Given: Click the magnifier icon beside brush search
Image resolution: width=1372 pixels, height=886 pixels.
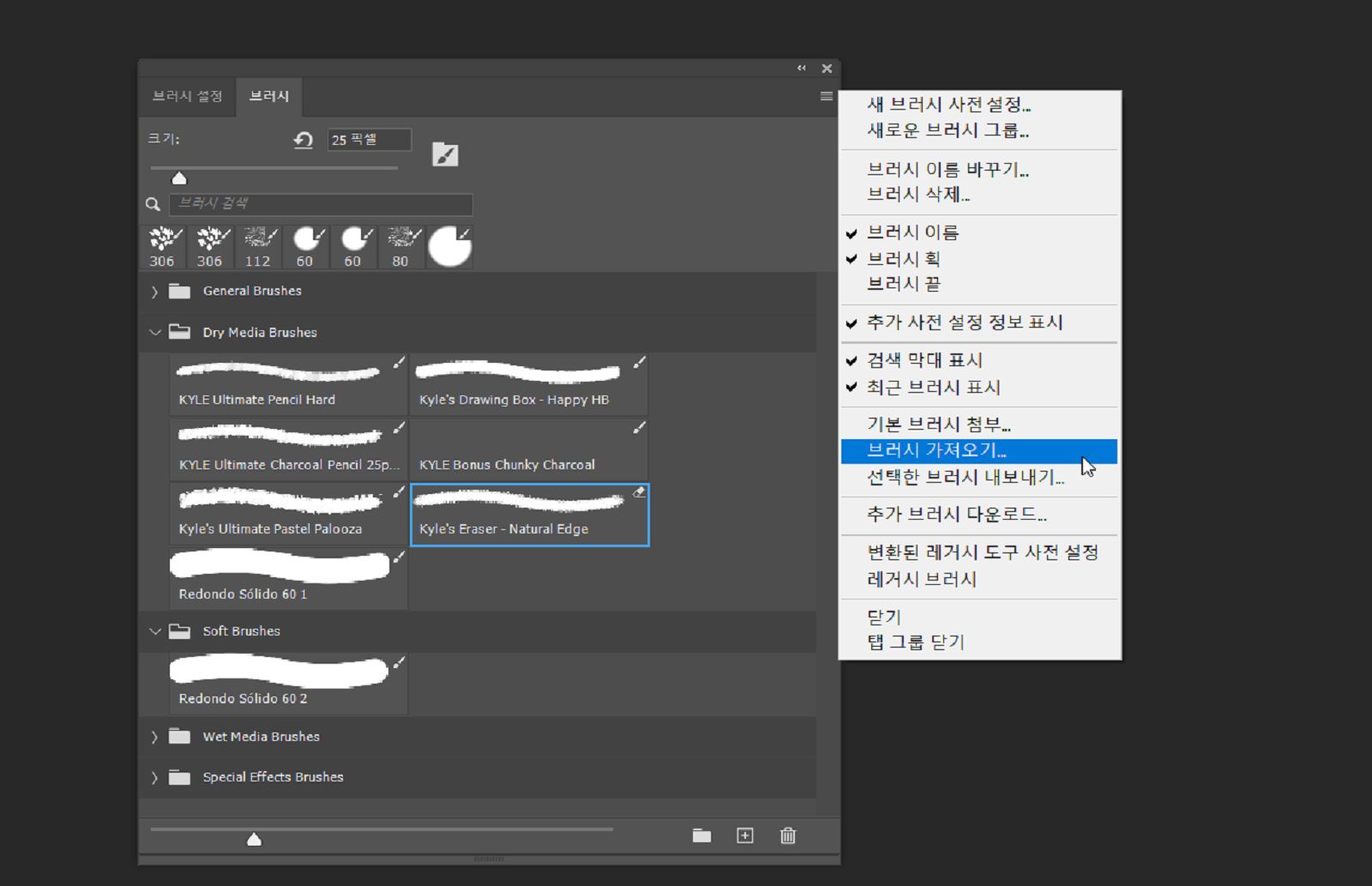Looking at the screenshot, I should (x=153, y=204).
